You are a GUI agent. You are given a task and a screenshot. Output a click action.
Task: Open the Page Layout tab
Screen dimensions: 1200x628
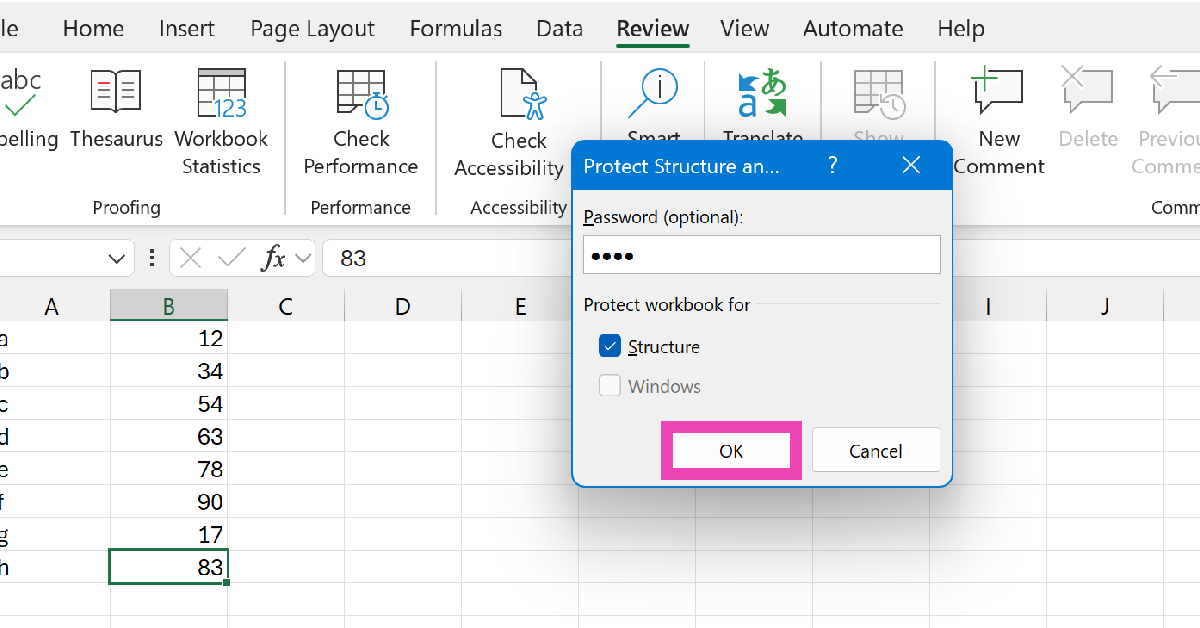click(x=313, y=28)
